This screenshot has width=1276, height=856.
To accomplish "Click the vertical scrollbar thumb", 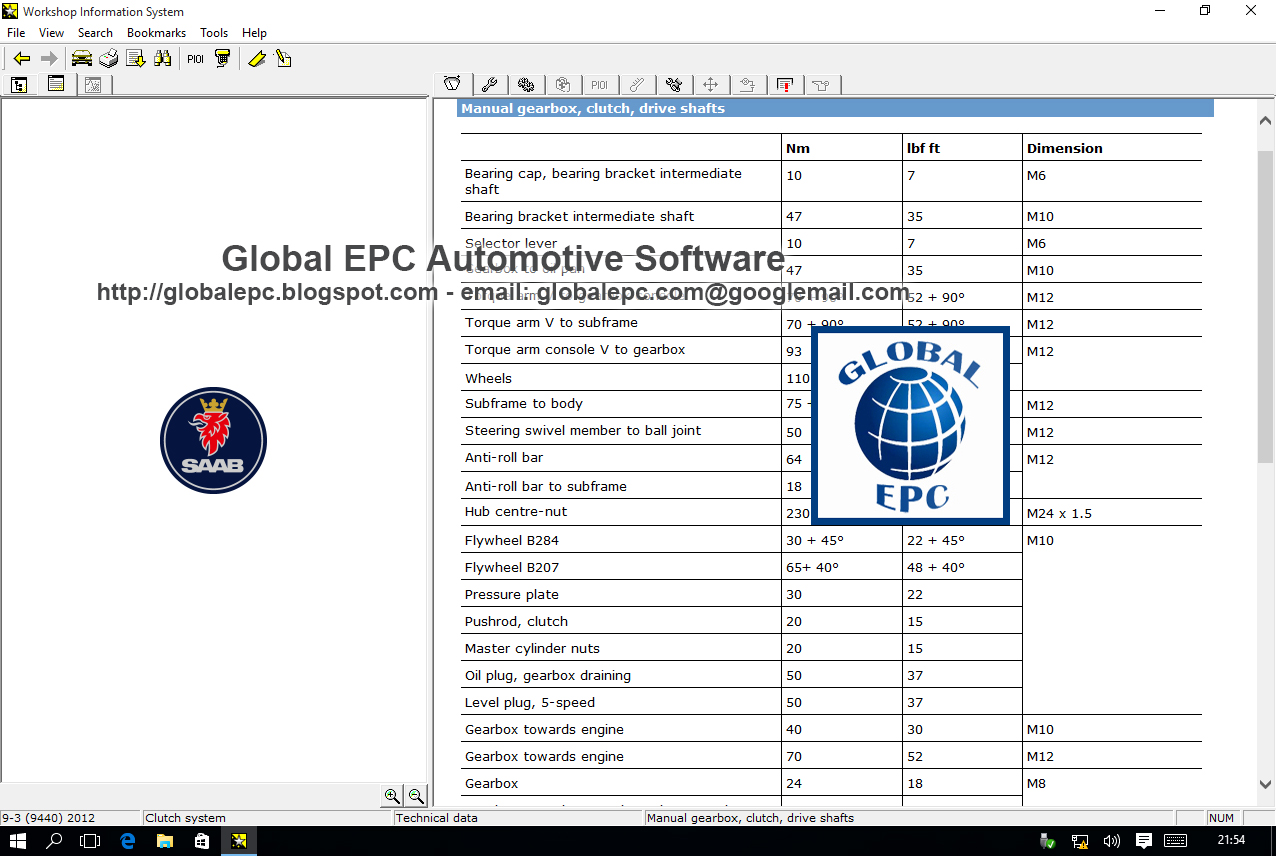I will pyautogui.click(x=1265, y=305).
